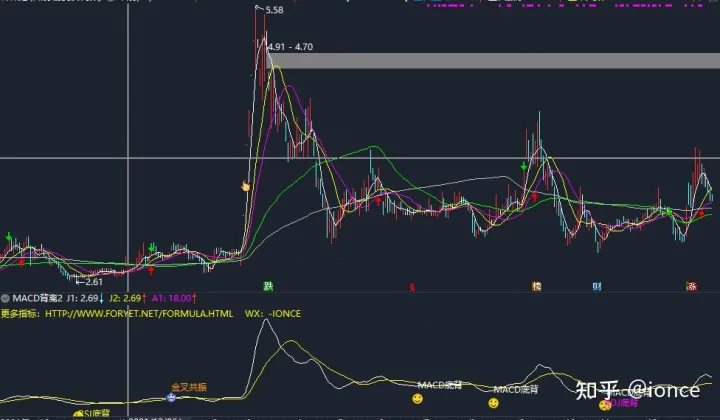Click the circle icon before MACD背离2

pyautogui.click(x=6, y=298)
